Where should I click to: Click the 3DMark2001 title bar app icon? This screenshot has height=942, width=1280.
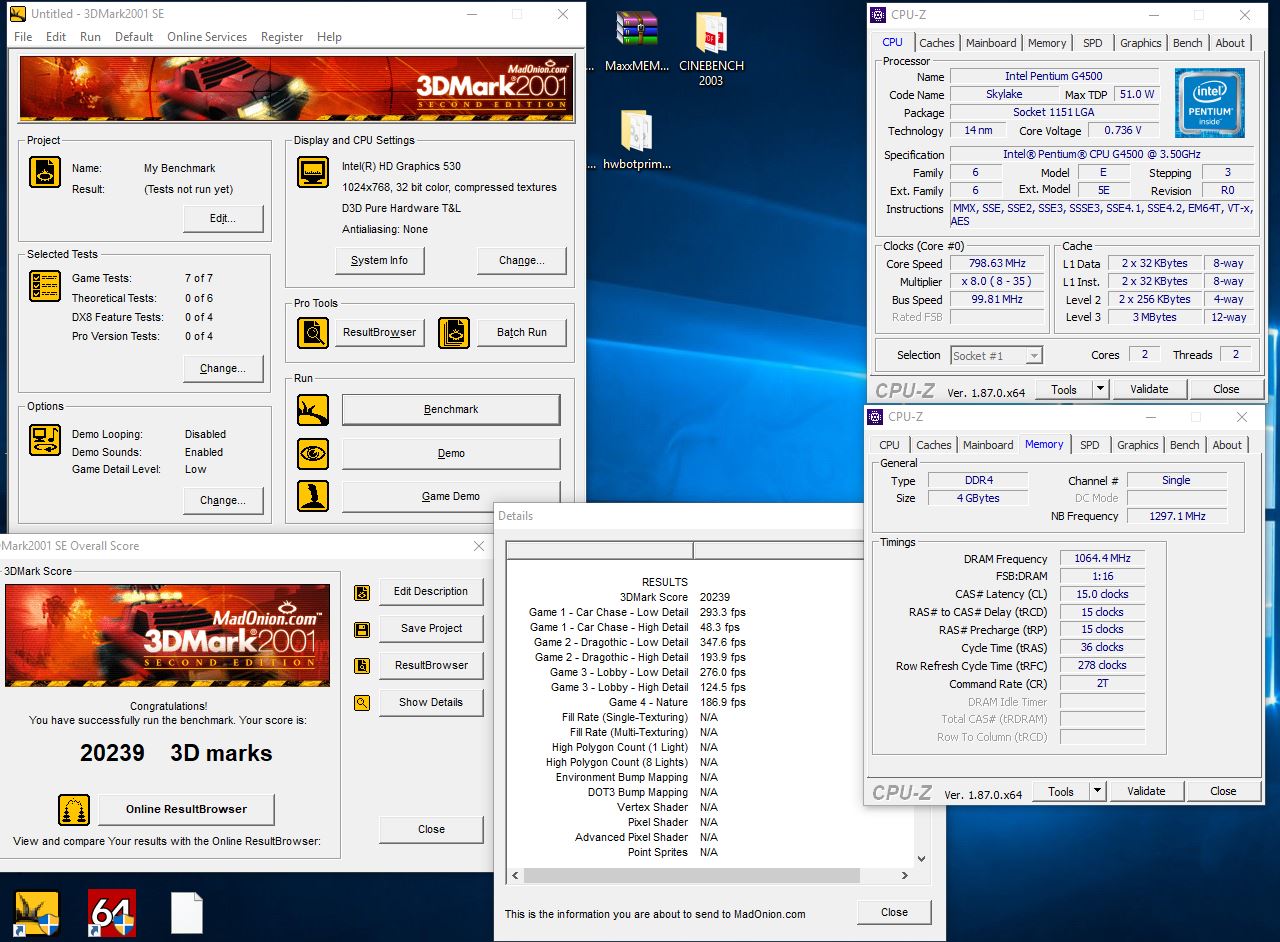[x=18, y=14]
